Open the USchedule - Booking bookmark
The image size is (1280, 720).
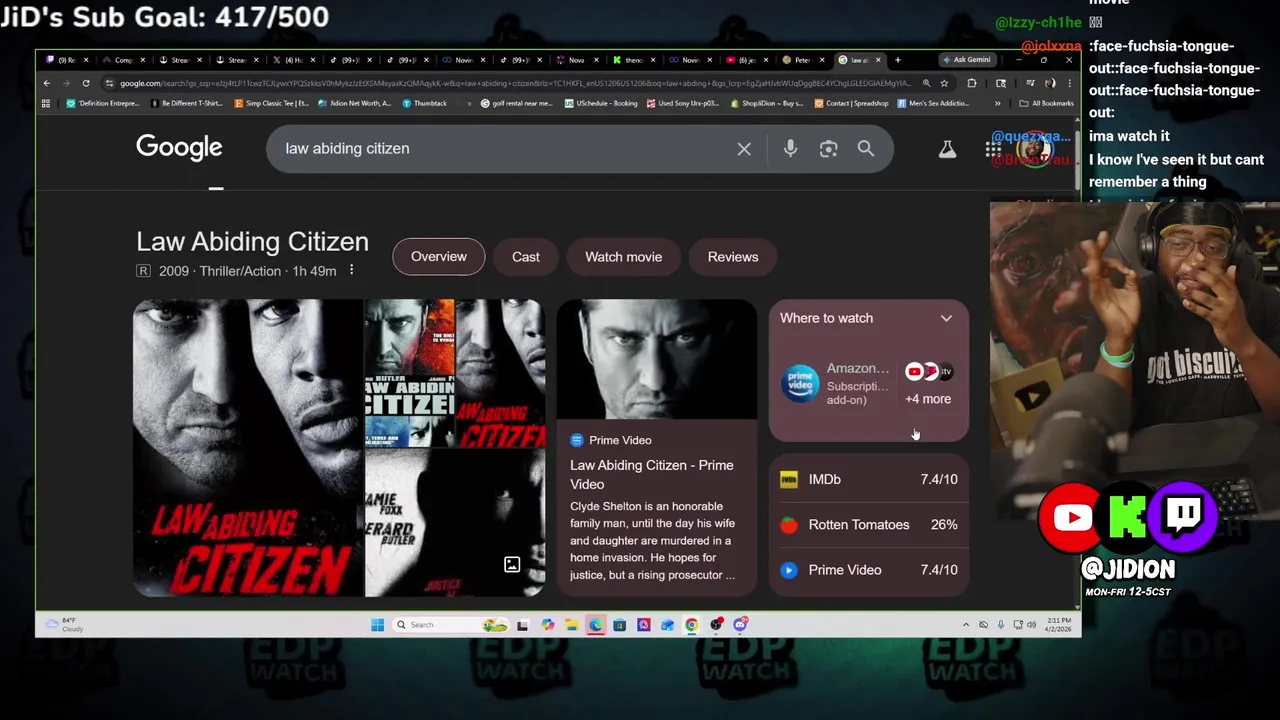tap(600, 103)
